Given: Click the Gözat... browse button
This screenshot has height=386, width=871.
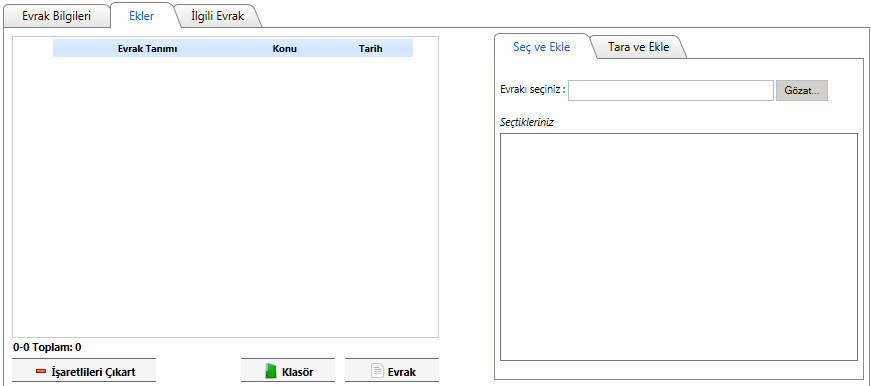Looking at the screenshot, I should click(802, 91).
